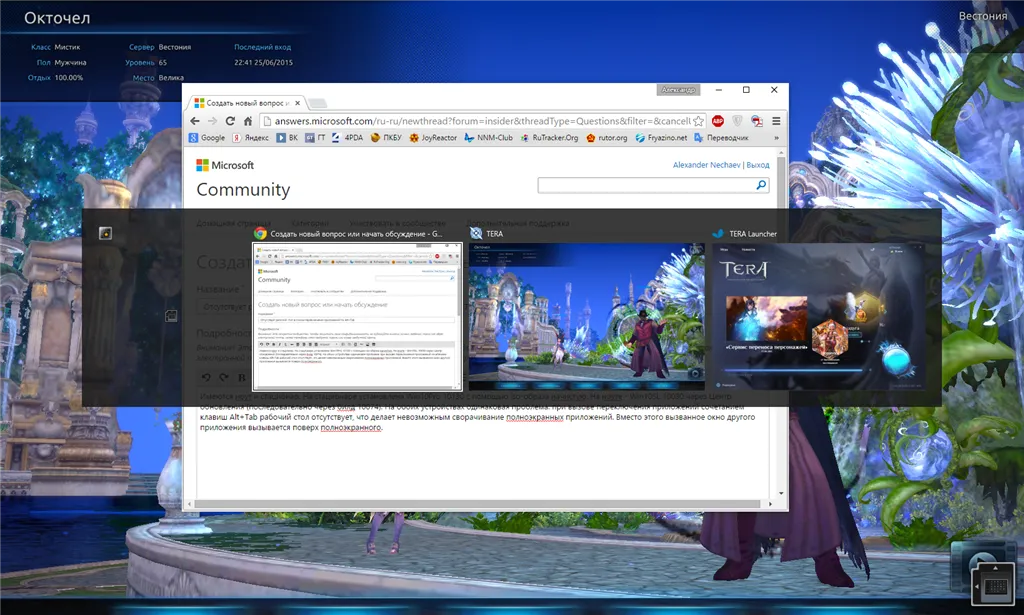Click the on-screen keyboard overlay icon in the game corner
The image size is (1024, 615).
tap(995, 586)
